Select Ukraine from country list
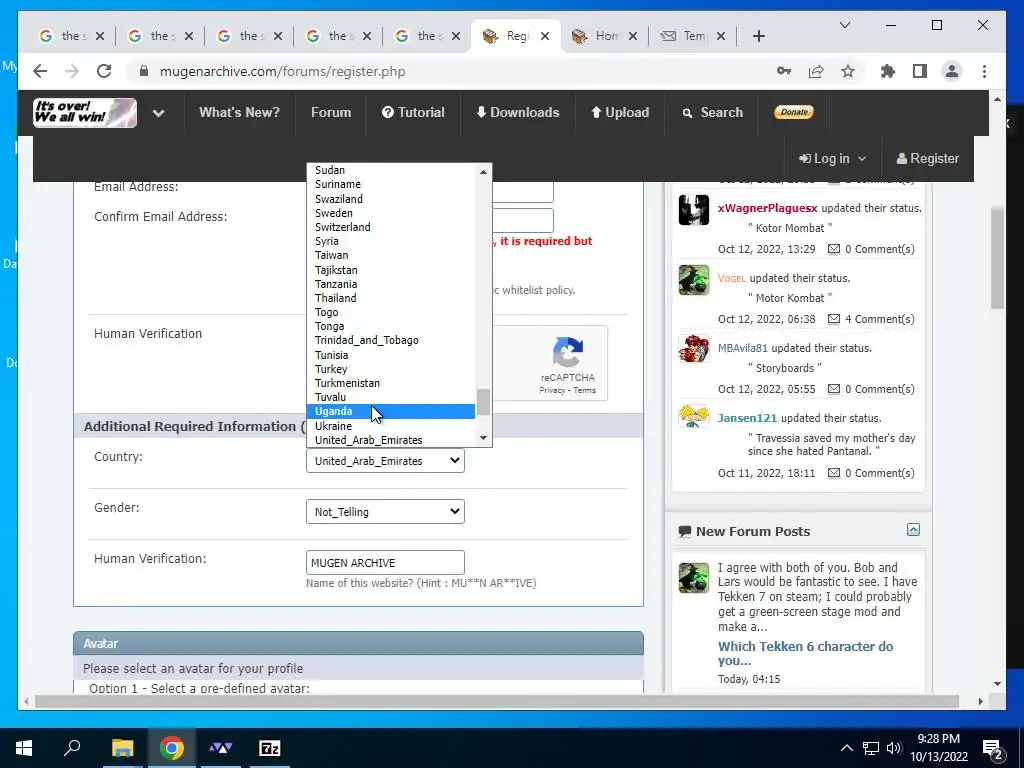Image resolution: width=1024 pixels, height=768 pixels. tap(391, 426)
